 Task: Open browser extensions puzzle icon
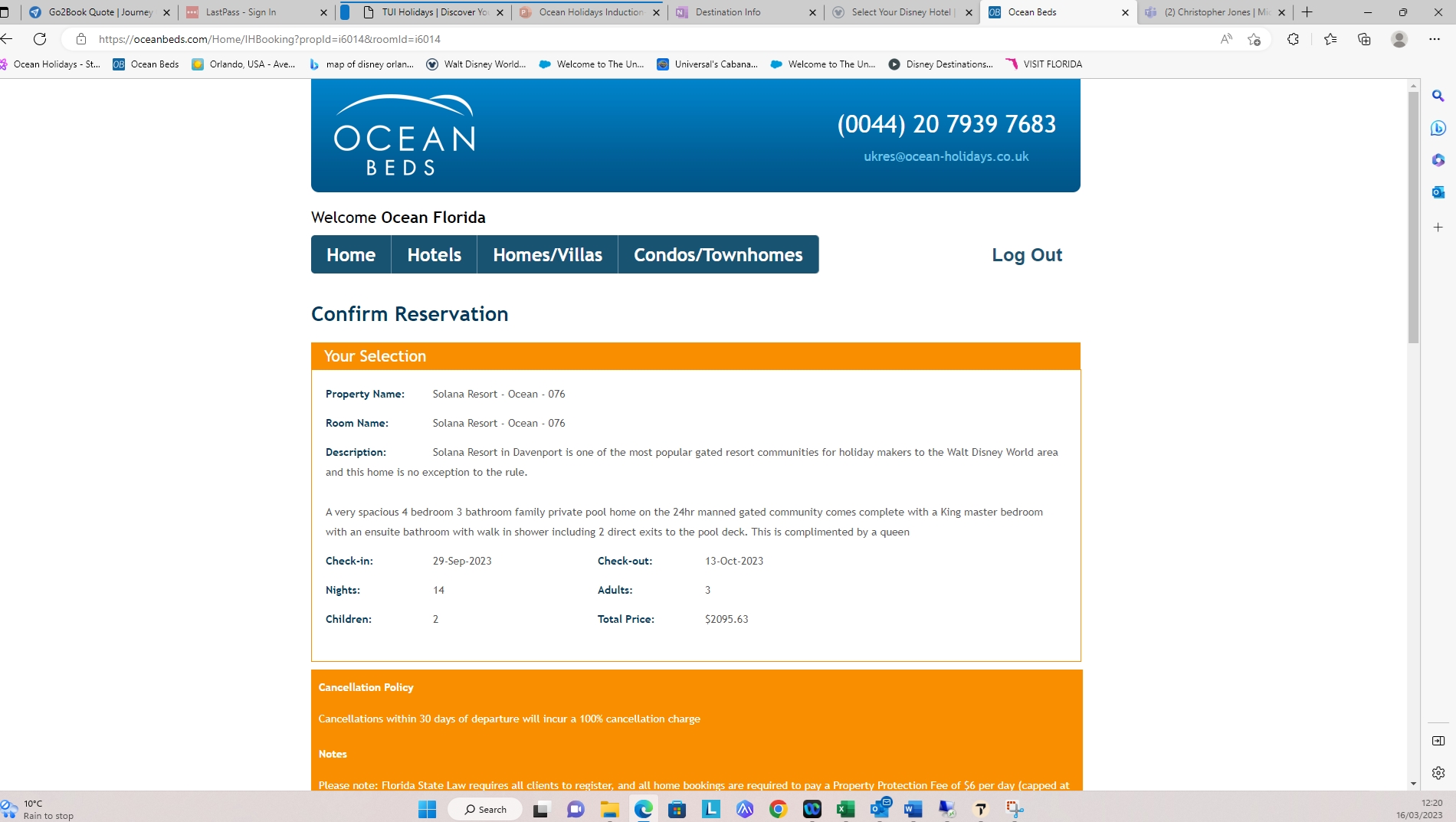tap(1294, 39)
